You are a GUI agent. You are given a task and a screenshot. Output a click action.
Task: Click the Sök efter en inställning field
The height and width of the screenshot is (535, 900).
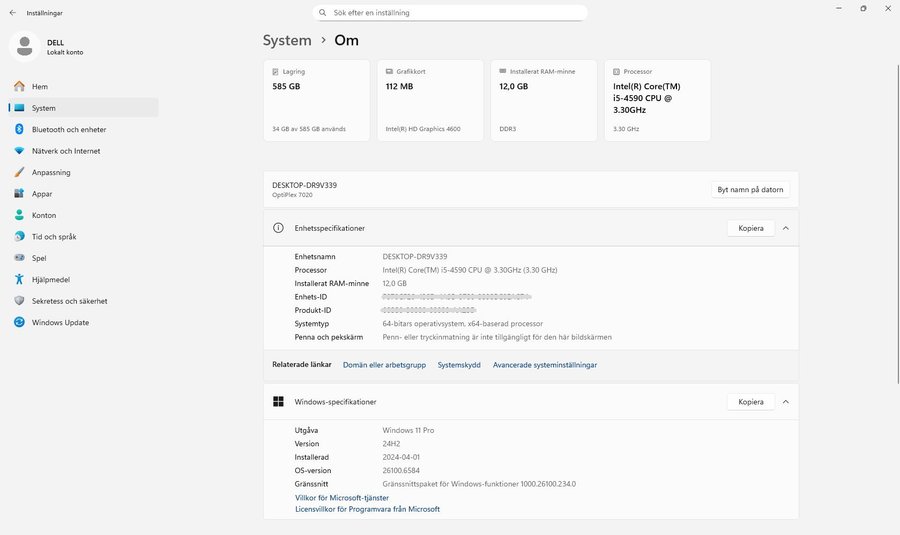[x=450, y=13]
